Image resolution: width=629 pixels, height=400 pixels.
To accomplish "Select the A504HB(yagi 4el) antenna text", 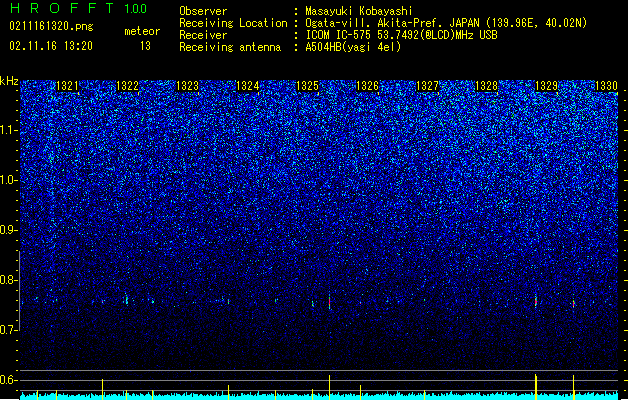I will 353,47.
